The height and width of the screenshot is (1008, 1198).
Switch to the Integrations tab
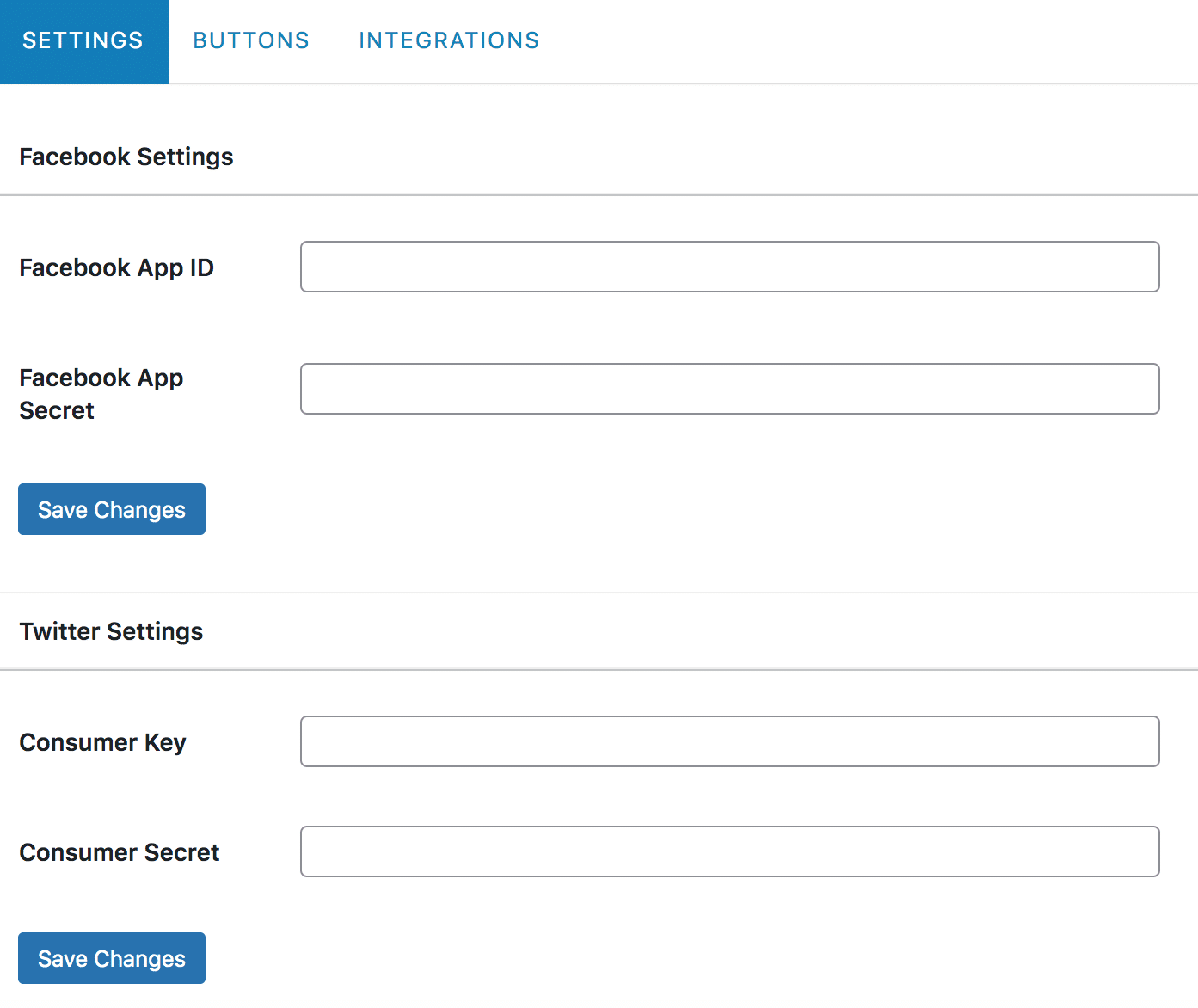coord(449,41)
